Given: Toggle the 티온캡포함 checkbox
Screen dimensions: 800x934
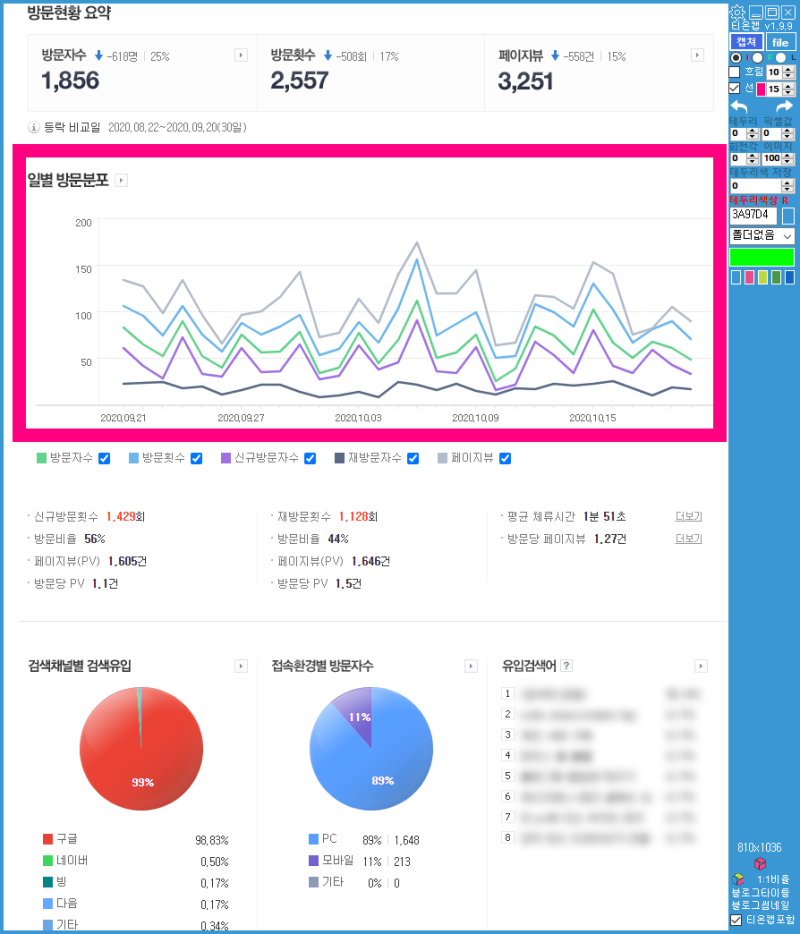Looking at the screenshot, I should coord(736,920).
